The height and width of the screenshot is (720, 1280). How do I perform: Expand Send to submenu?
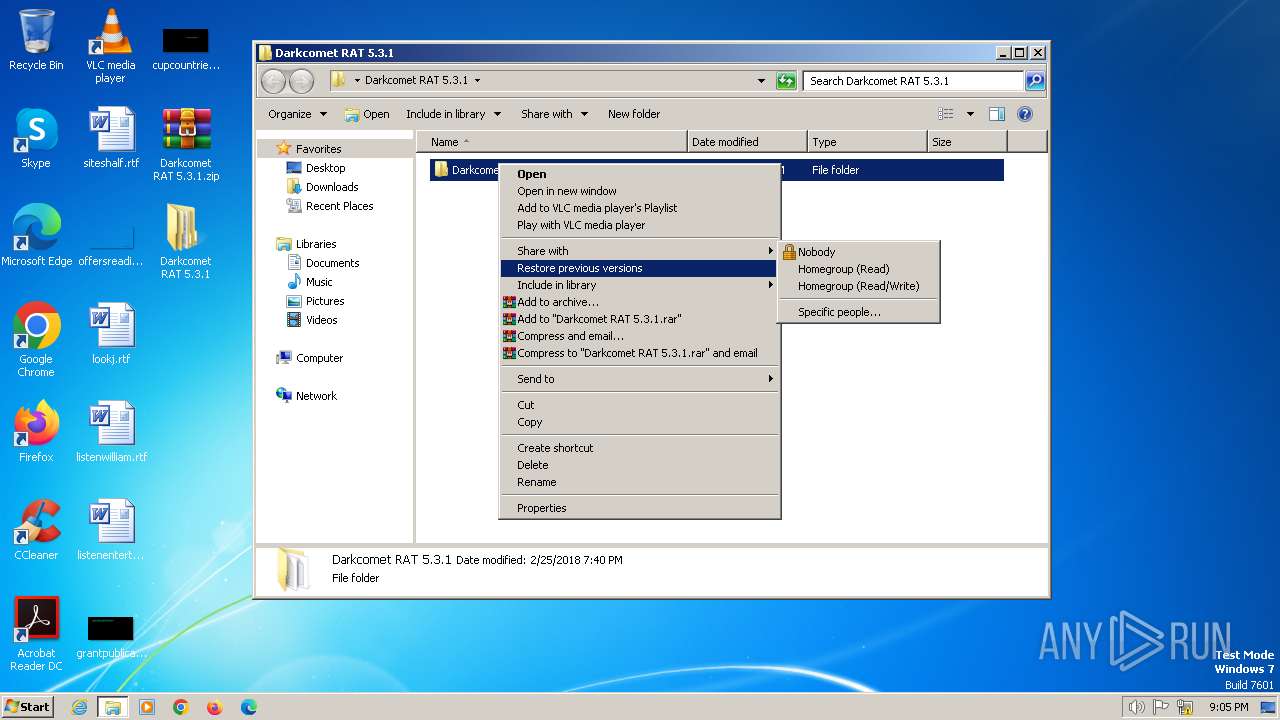click(639, 379)
